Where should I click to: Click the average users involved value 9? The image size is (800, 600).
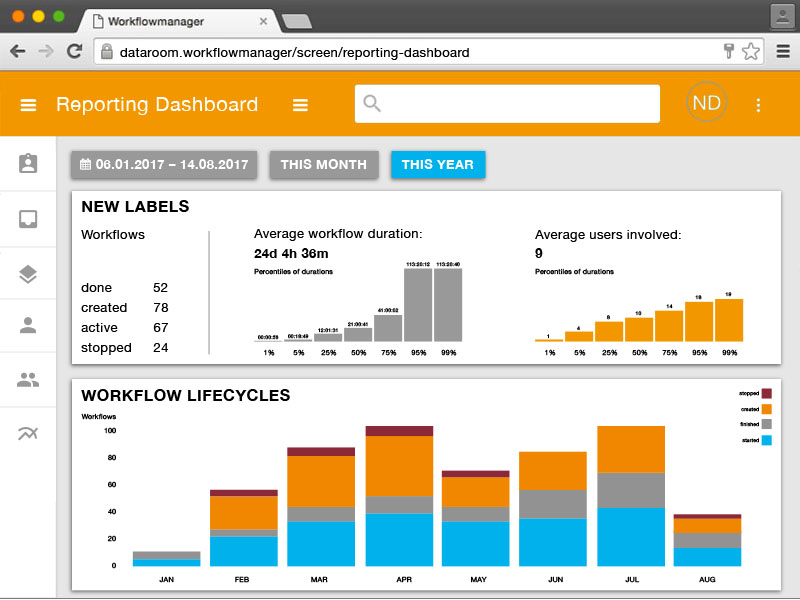pos(539,253)
